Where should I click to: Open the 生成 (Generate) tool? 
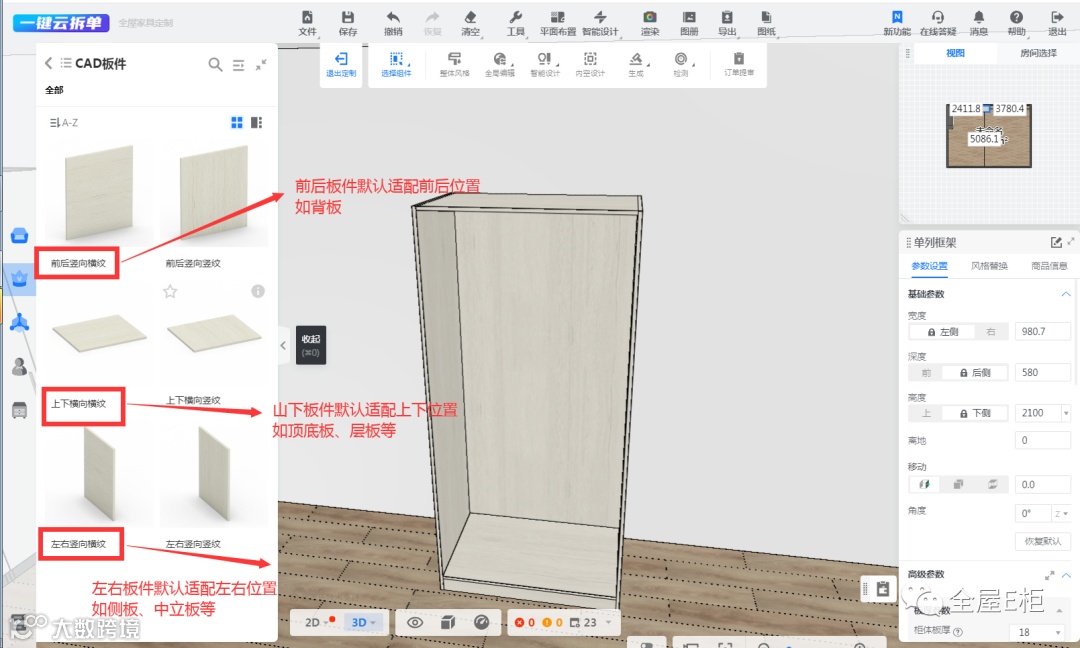coord(636,64)
